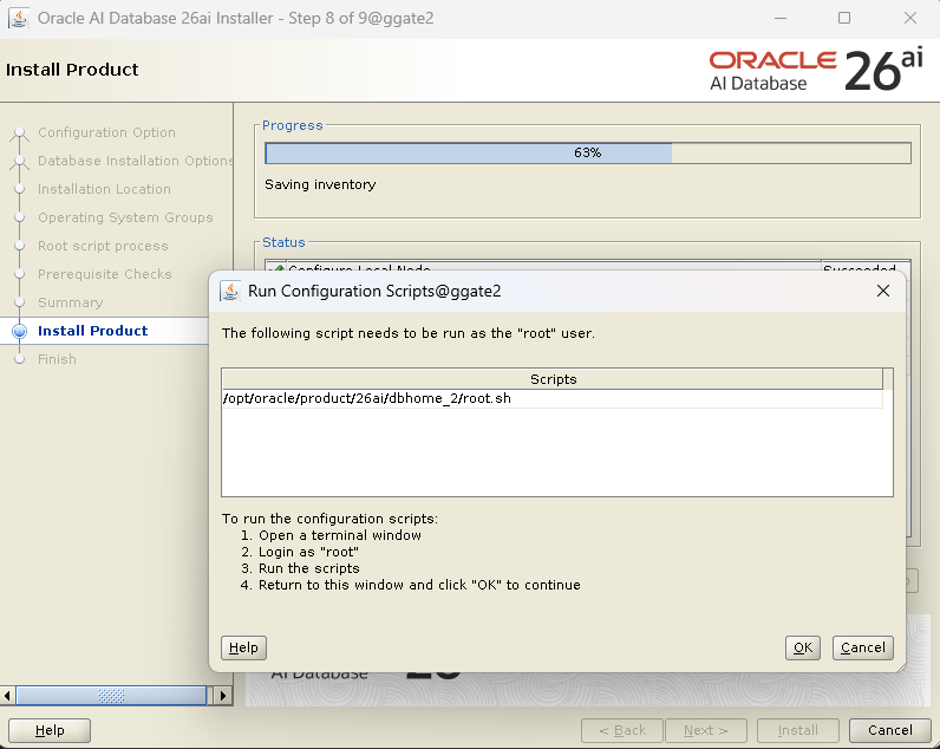Select the Installation Location step
Screen dimensions: 940x749
pos(104,189)
